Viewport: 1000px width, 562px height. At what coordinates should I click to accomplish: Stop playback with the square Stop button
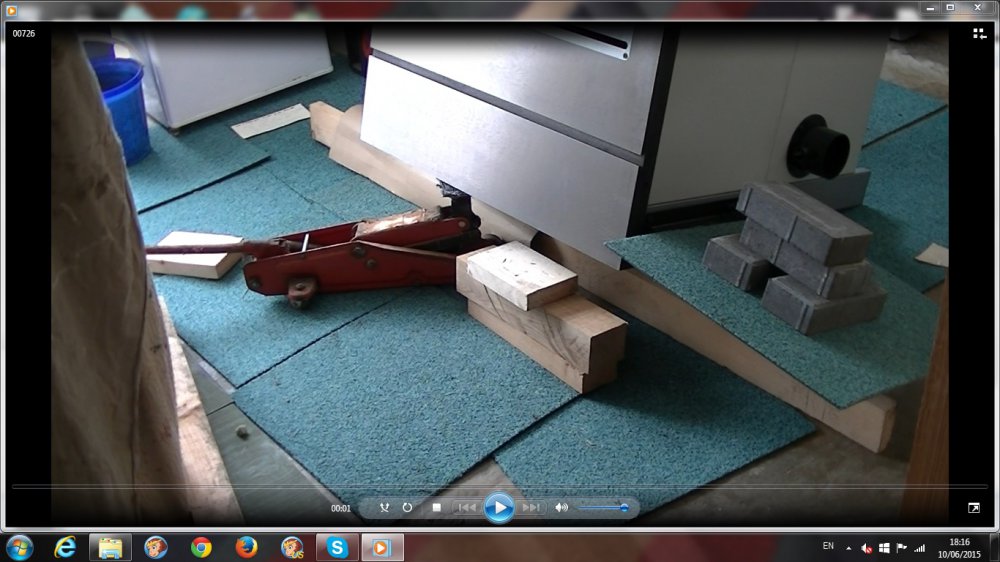coord(436,508)
